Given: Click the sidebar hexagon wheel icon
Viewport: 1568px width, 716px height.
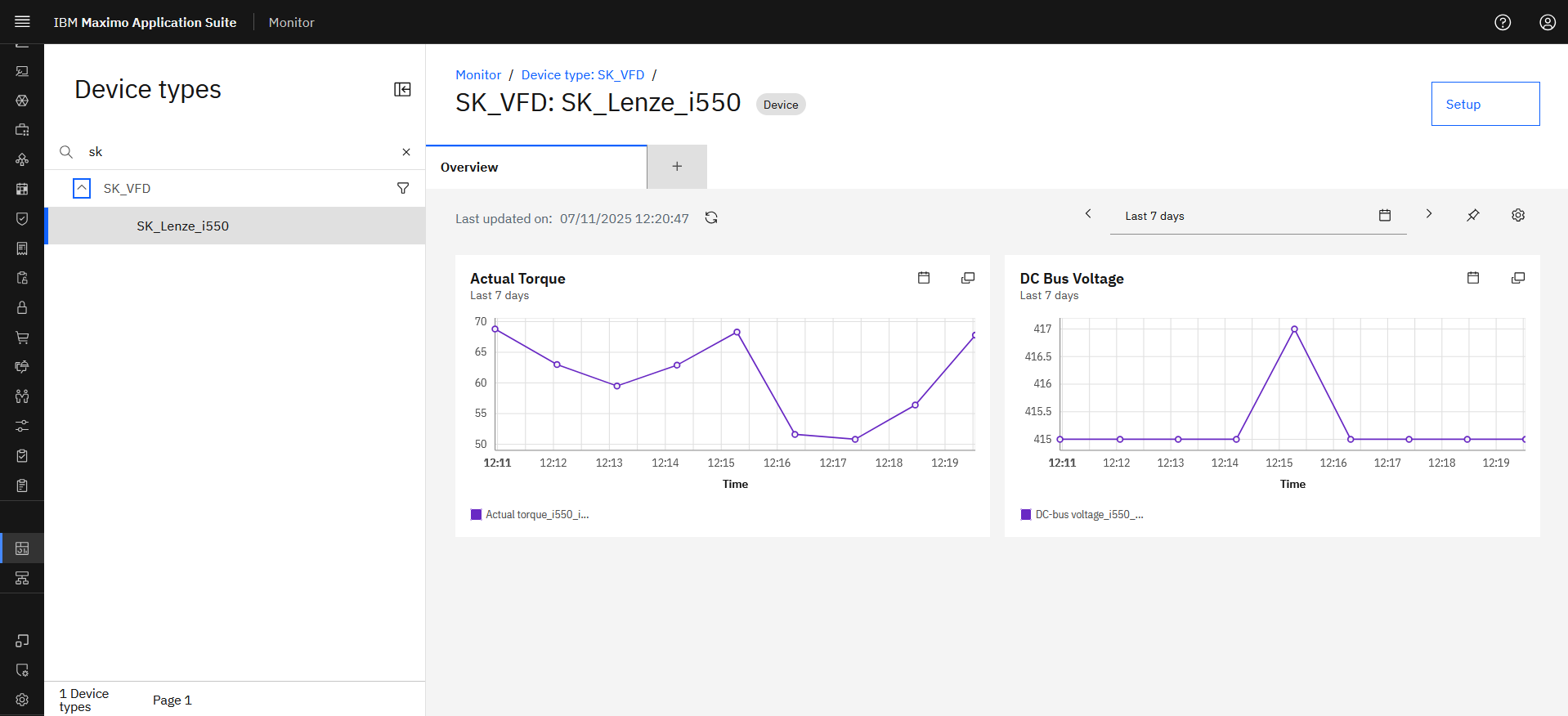Looking at the screenshot, I should click(x=22, y=101).
